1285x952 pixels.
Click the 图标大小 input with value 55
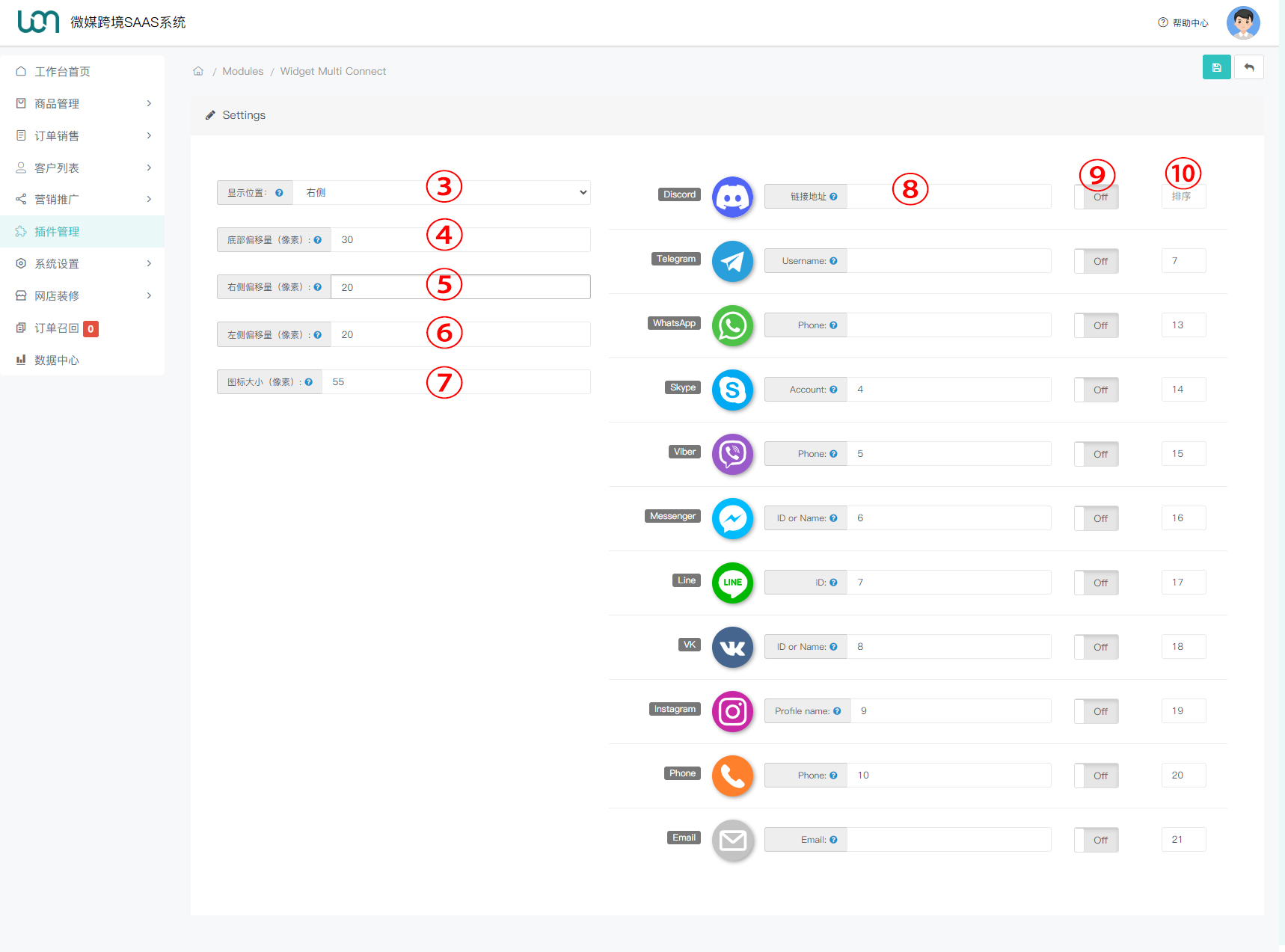pyautogui.click(x=456, y=382)
